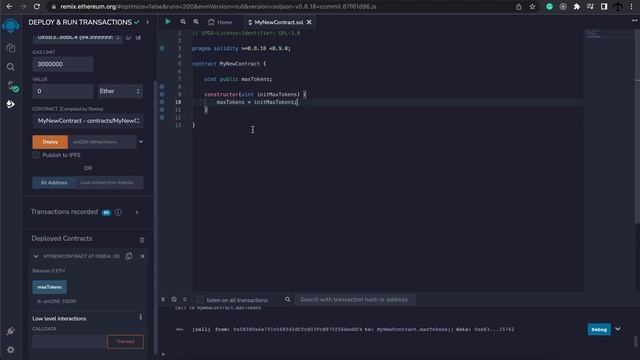Edit the Value amount field
Image resolution: width=640 pixels, height=360 pixels.
click(63, 91)
